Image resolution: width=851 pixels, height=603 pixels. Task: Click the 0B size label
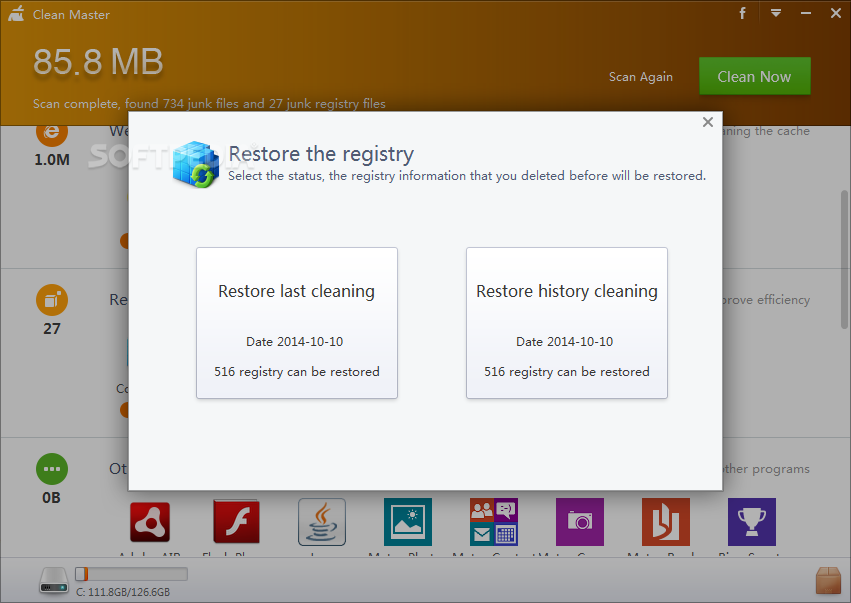point(52,498)
